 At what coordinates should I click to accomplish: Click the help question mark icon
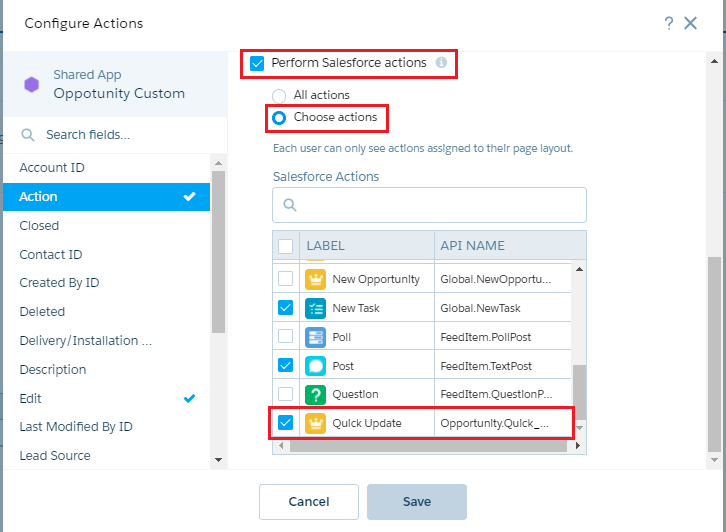click(669, 23)
